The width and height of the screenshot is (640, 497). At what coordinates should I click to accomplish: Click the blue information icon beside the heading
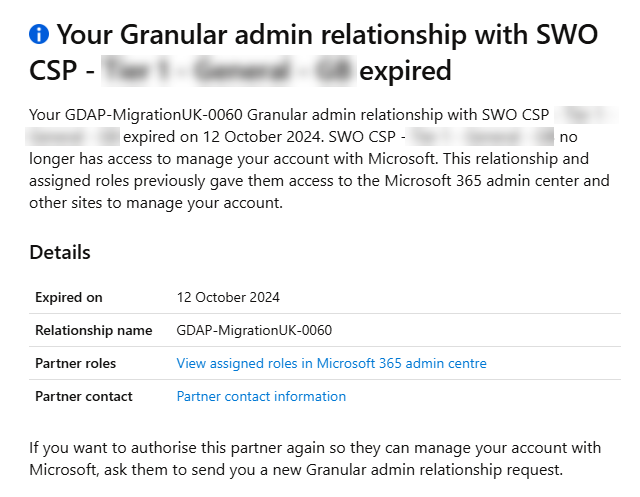[39, 35]
